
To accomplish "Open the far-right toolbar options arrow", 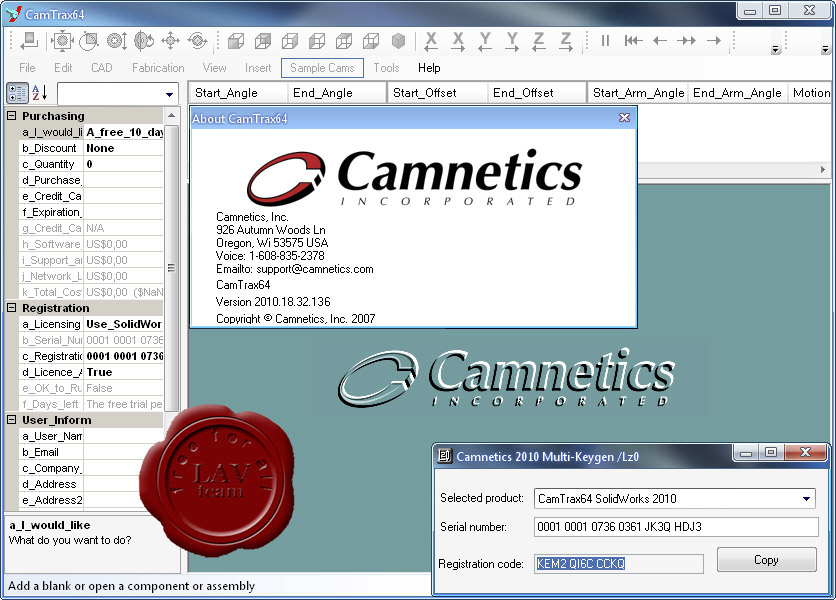I will point(825,50).
